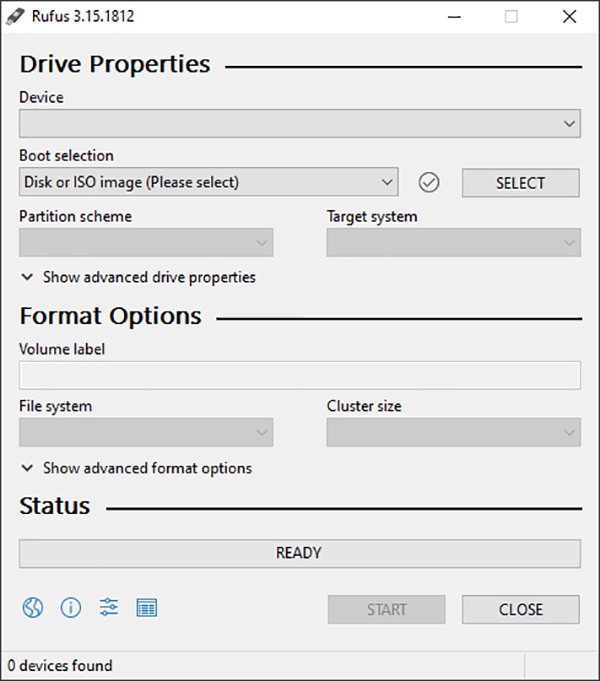Show the log window icon

click(x=147, y=608)
